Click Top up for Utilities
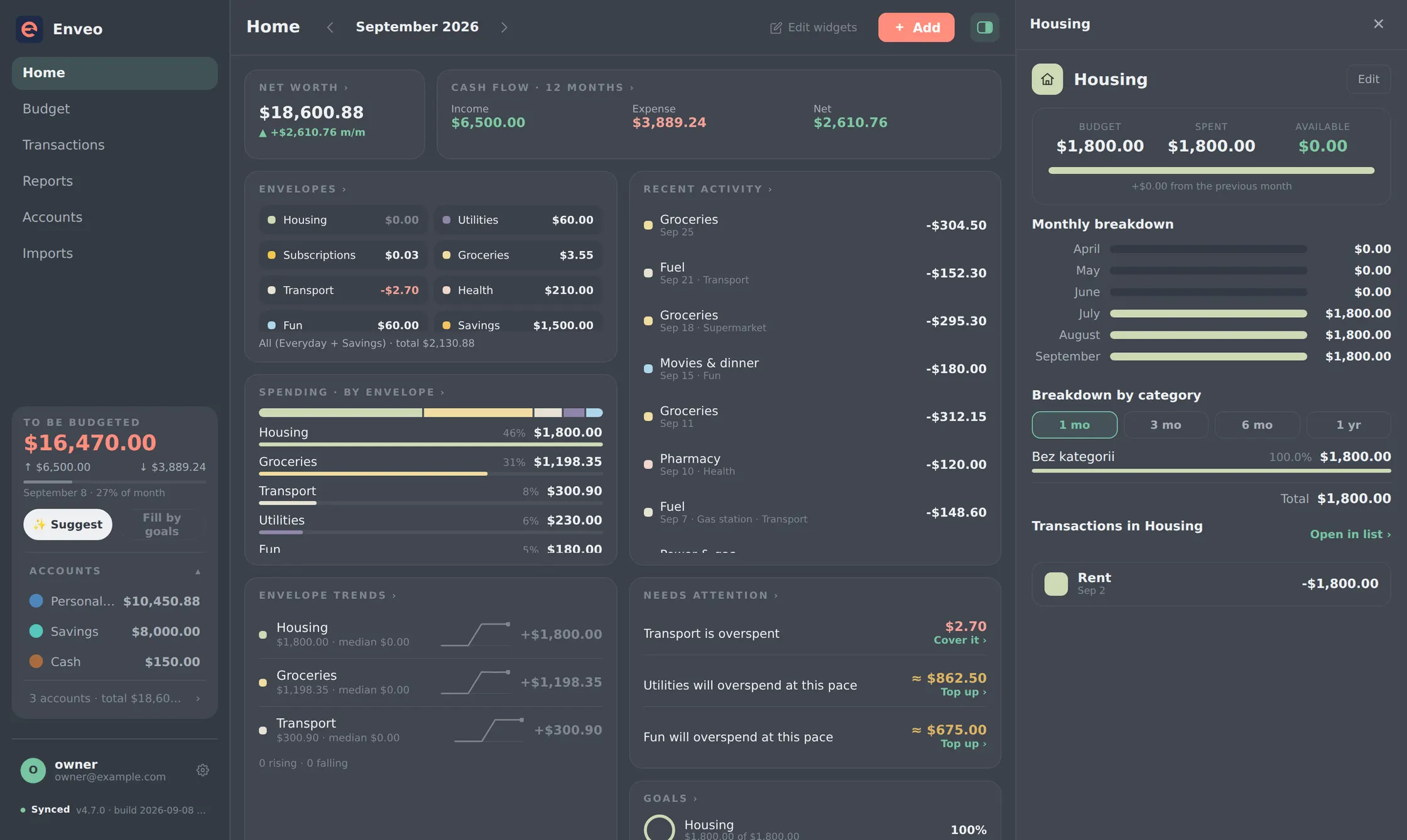 click(963, 692)
